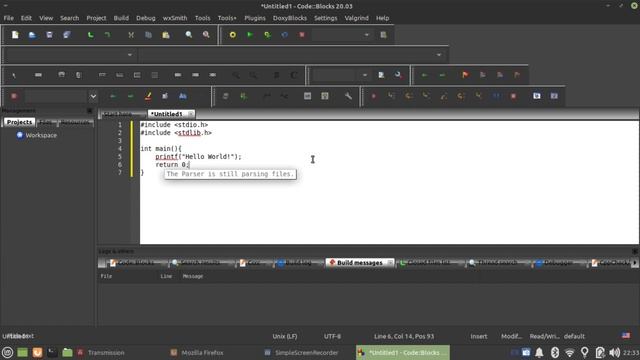Open the DoxyBlocks menu
Screen dimensions: 640x360
(290, 18)
